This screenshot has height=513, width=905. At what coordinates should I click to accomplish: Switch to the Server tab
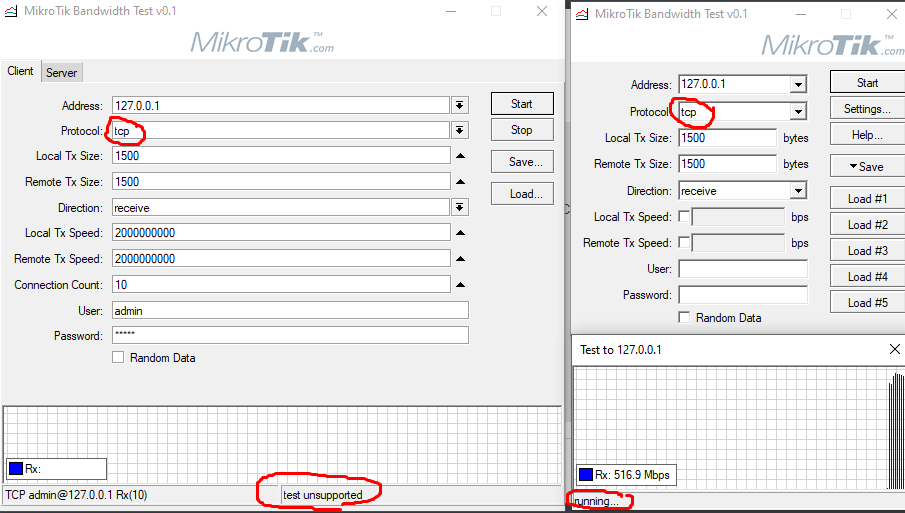point(62,73)
